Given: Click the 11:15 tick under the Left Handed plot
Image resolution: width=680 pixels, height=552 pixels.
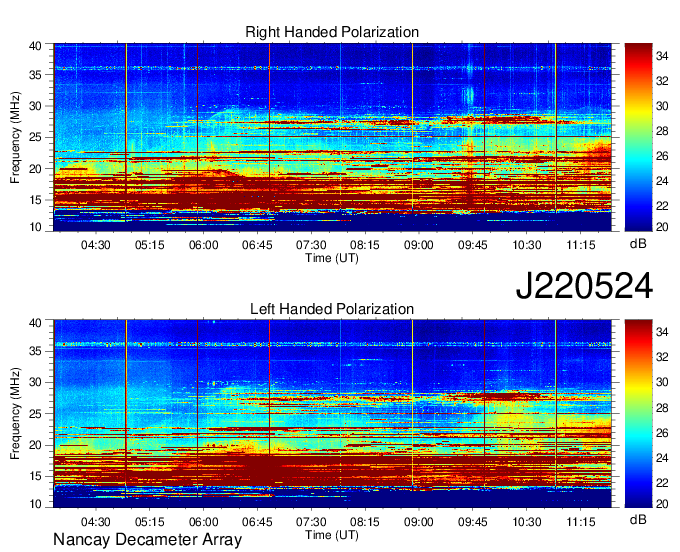Looking at the screenshot, I should click(x=581, y=522).
